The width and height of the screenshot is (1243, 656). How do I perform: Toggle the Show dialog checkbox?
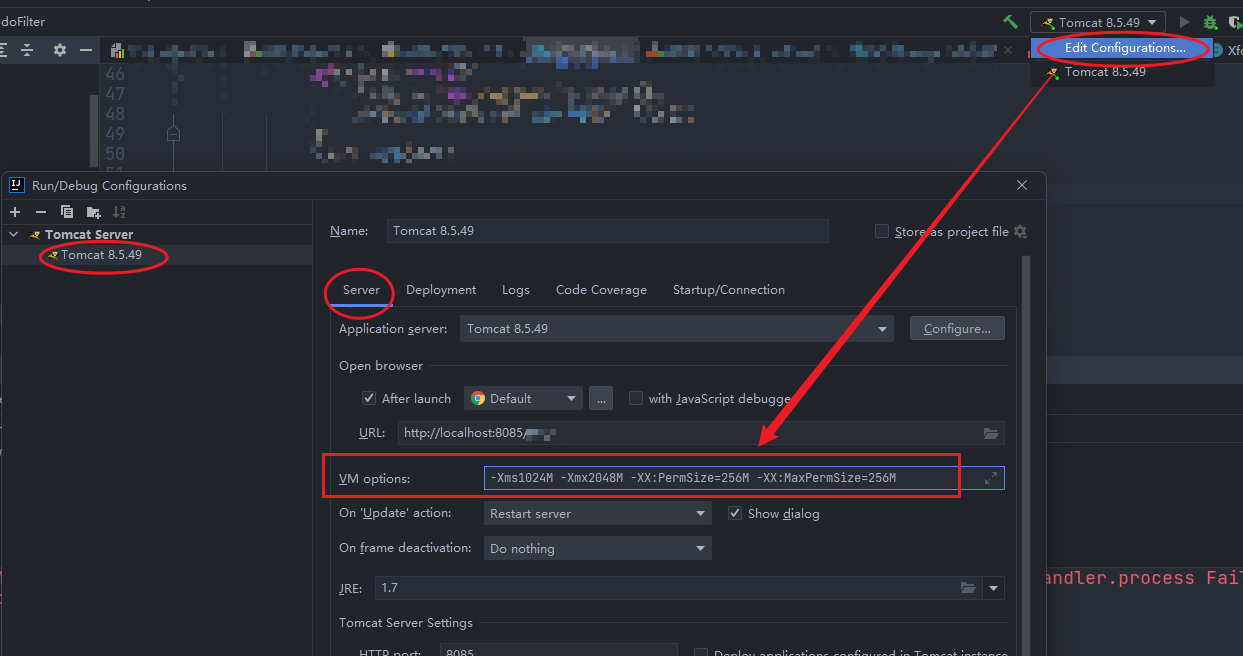point(735,513)
